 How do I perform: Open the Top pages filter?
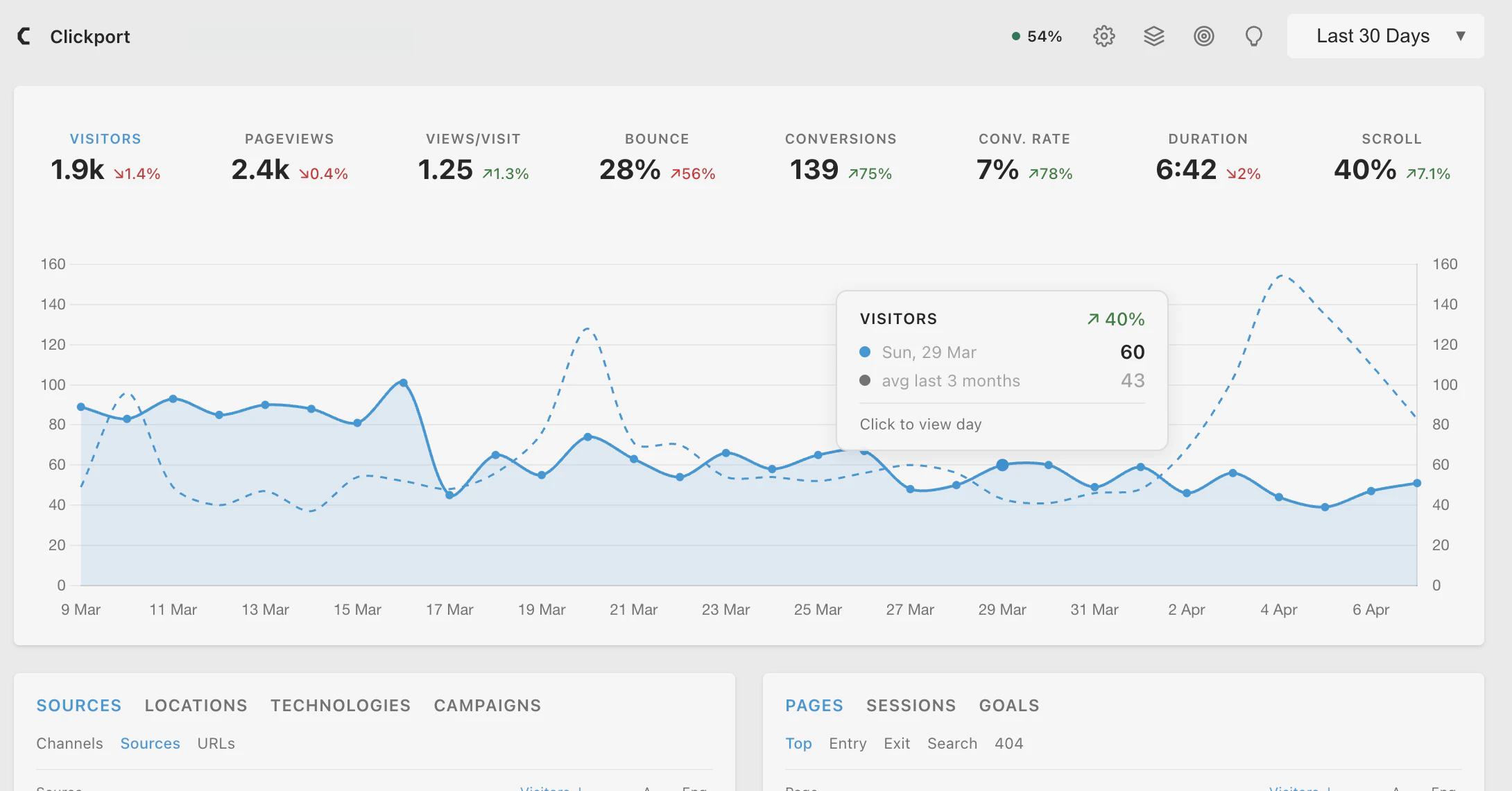click(798, 743)
